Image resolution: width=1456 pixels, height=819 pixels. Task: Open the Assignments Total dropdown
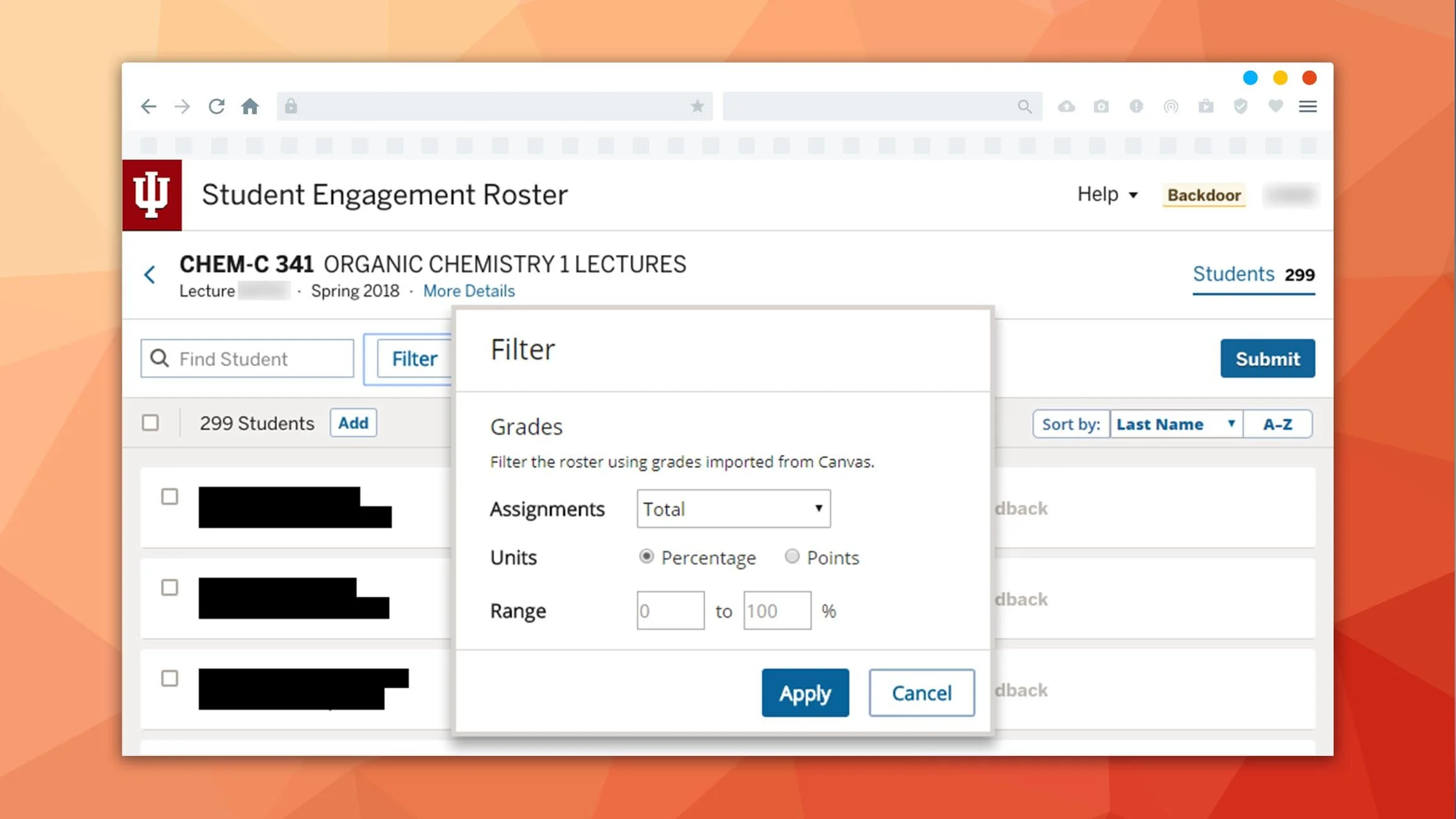point(733,509)
